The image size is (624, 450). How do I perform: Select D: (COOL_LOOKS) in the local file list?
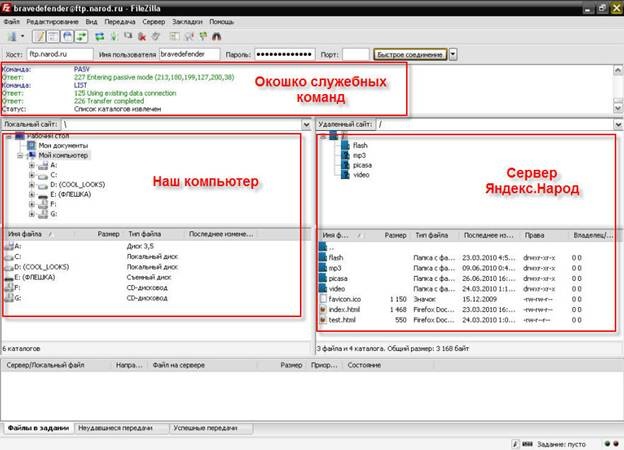pos(41,267)
